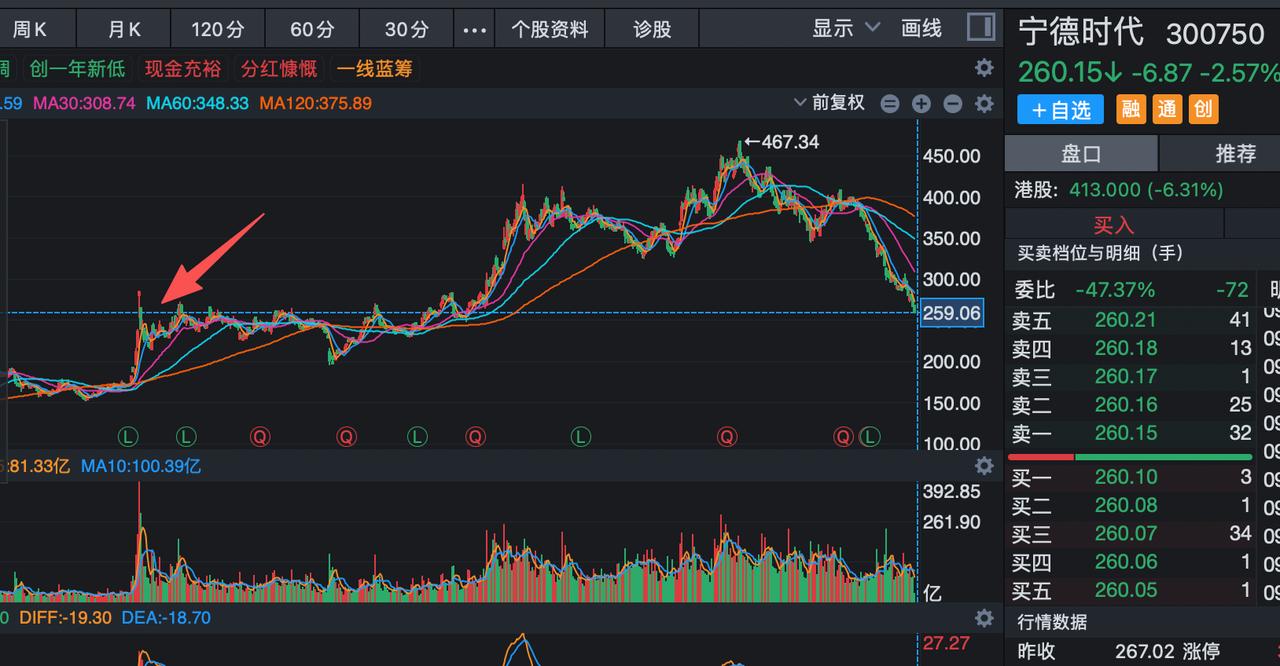
Task: Click the orange 通 connect badge
Action: [1167, 109]
